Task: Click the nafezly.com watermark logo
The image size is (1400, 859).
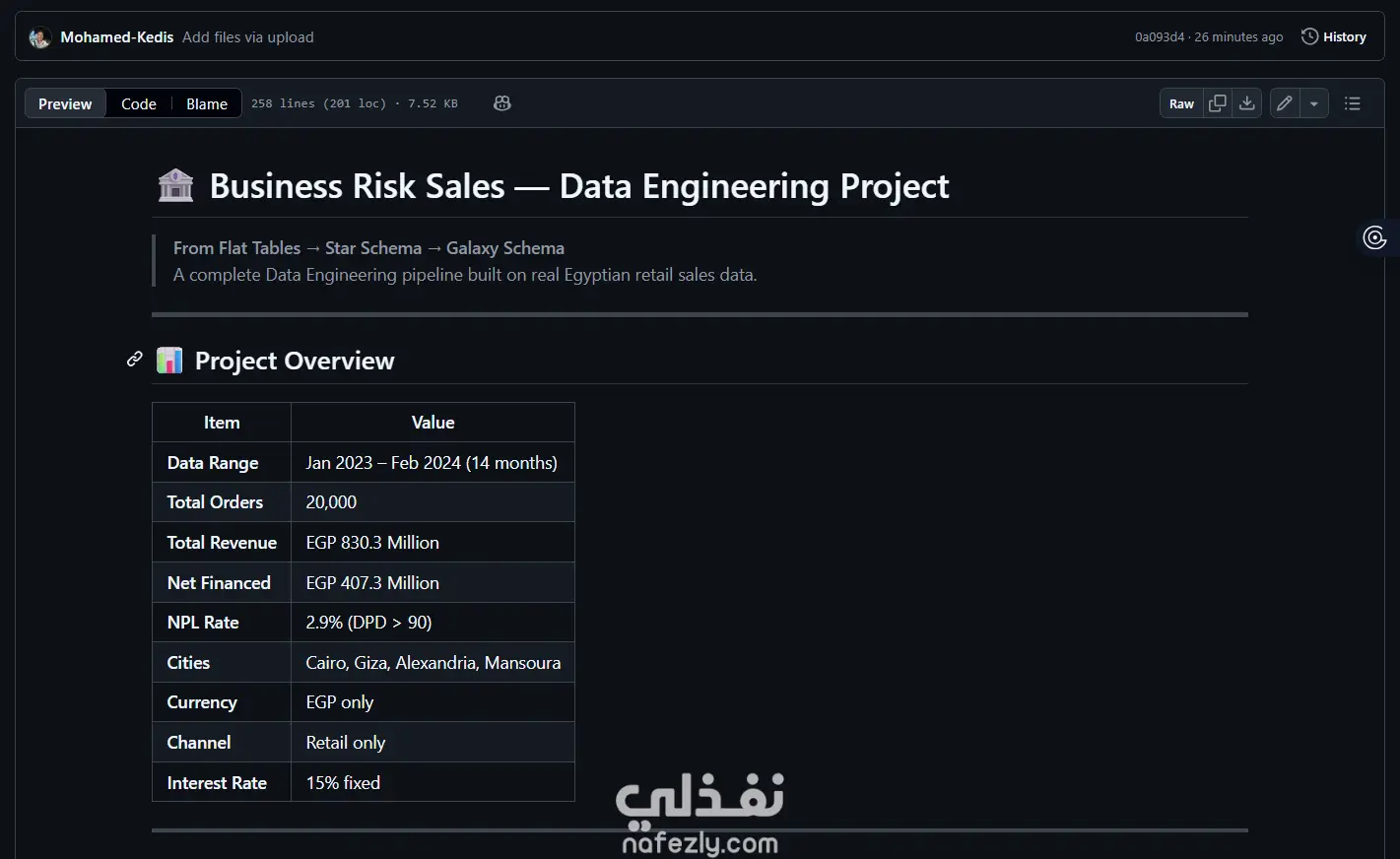Action: pos(700,814)
